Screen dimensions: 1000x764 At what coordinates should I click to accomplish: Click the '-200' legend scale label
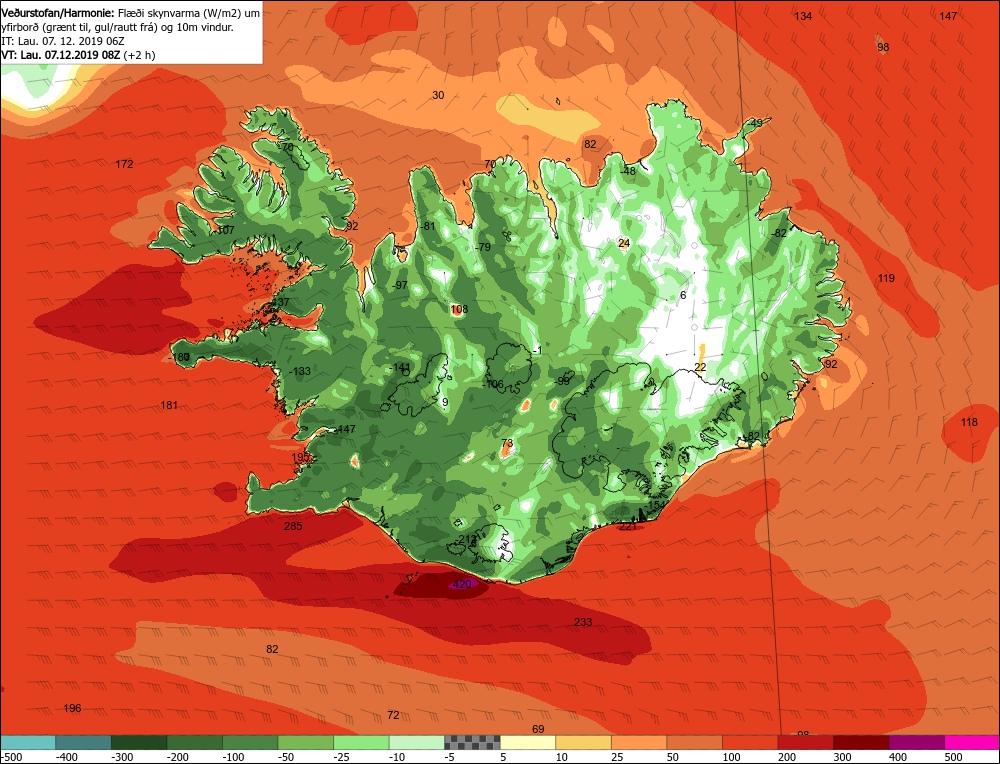click(178, 757)
